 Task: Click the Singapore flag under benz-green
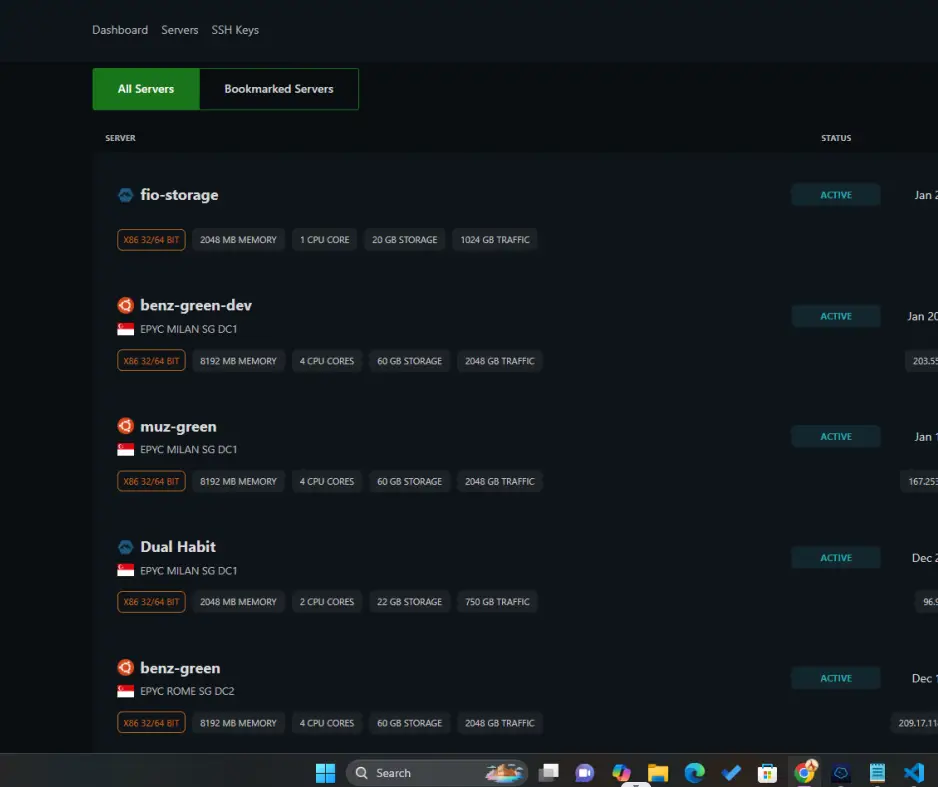click(125, 692)
